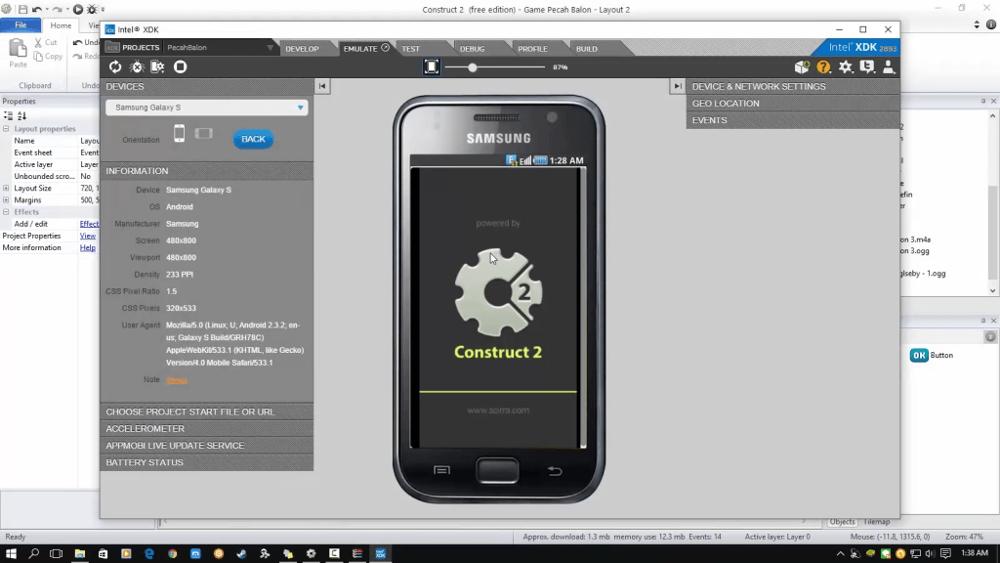This screenshot has width=1000, height=563.
Task: Switch to the PROFILE tab
Action: pos(533,48)
